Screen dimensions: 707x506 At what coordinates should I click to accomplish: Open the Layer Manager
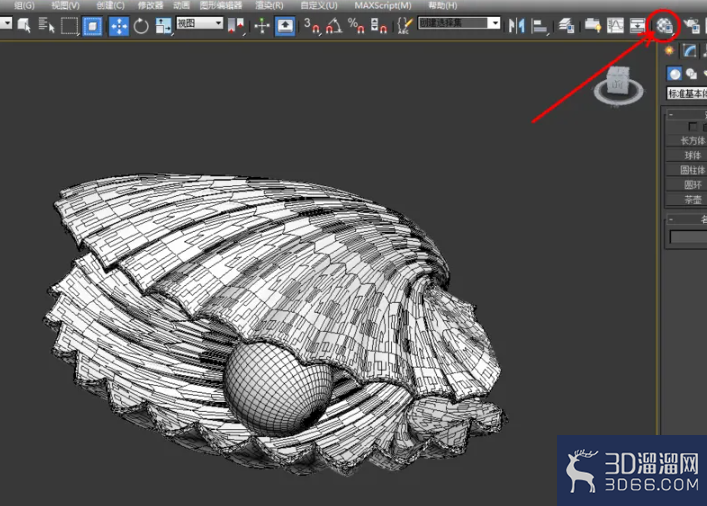coord(566,25)
